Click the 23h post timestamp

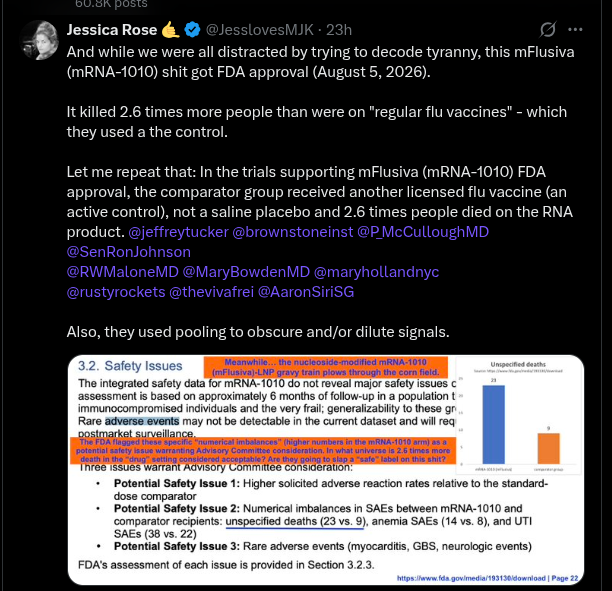click(x=339, y=30)
